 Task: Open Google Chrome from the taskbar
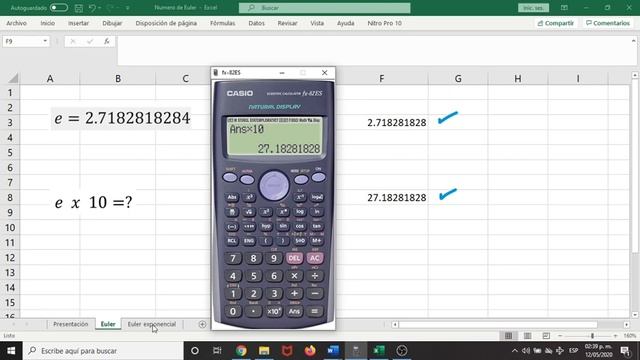tap(241, 351)
